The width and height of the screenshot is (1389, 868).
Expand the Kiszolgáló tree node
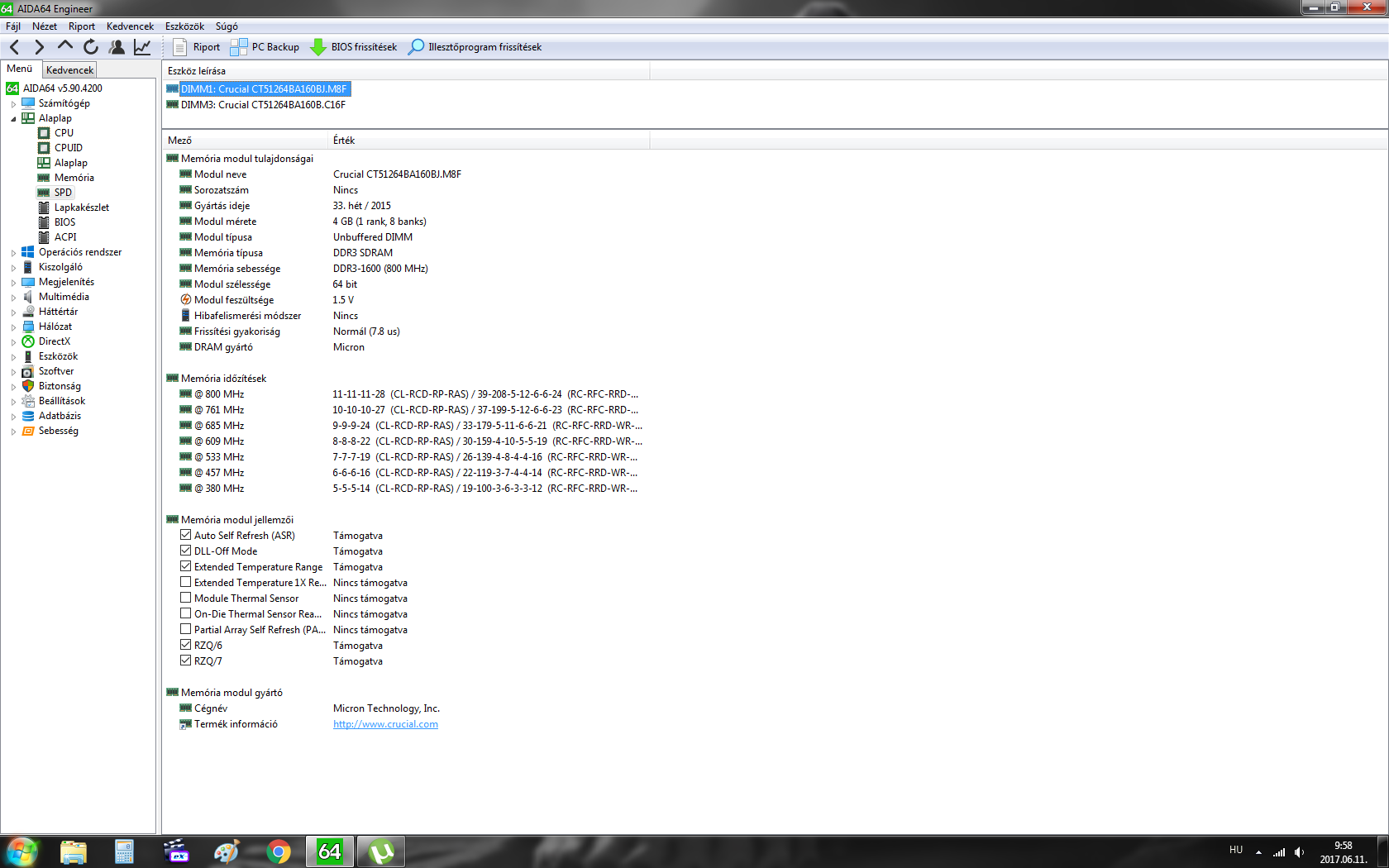(x=13, y=267)
